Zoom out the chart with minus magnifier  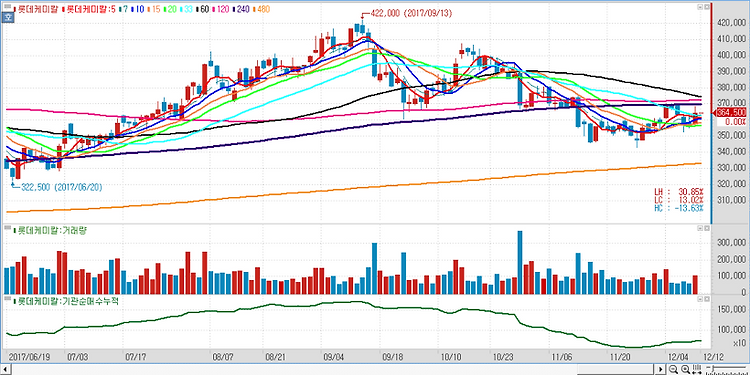tap(673, 369)
